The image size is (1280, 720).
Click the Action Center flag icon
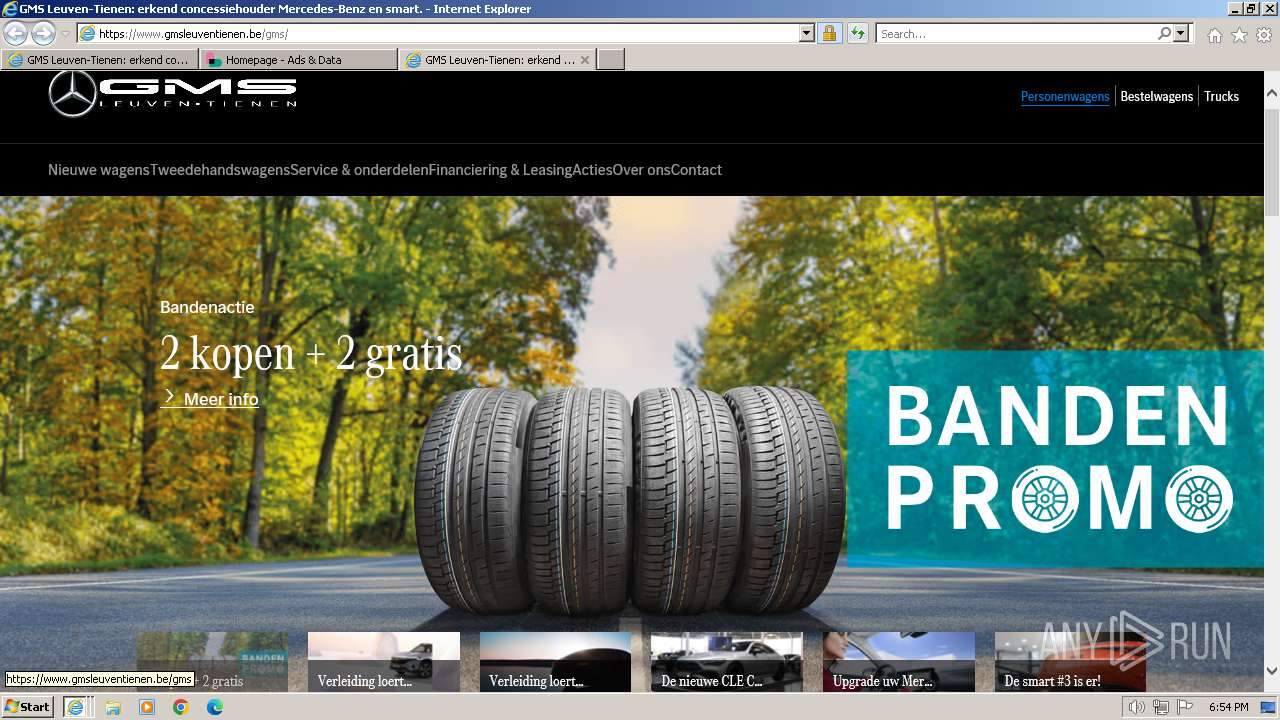(x=1185, y=707)
